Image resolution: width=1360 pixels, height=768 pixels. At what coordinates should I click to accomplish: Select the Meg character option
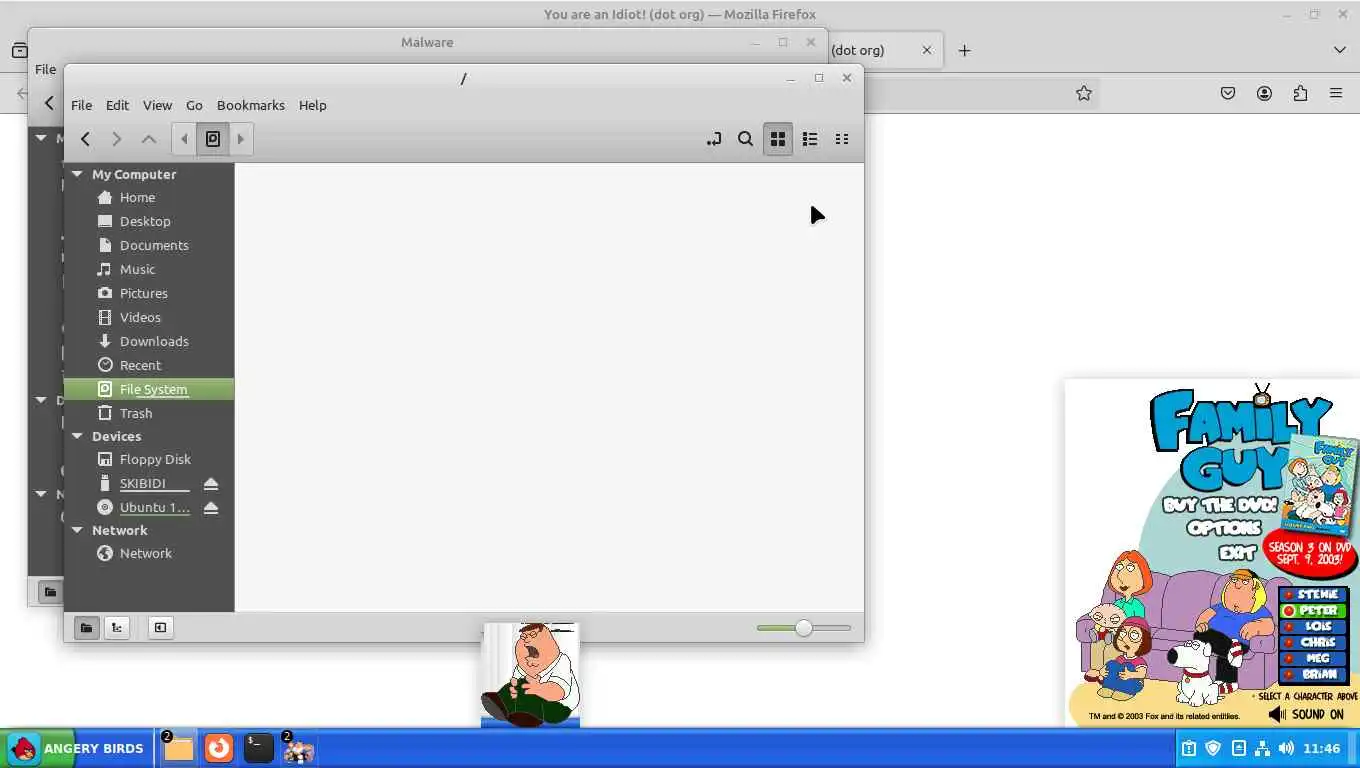click(1314, 658)
